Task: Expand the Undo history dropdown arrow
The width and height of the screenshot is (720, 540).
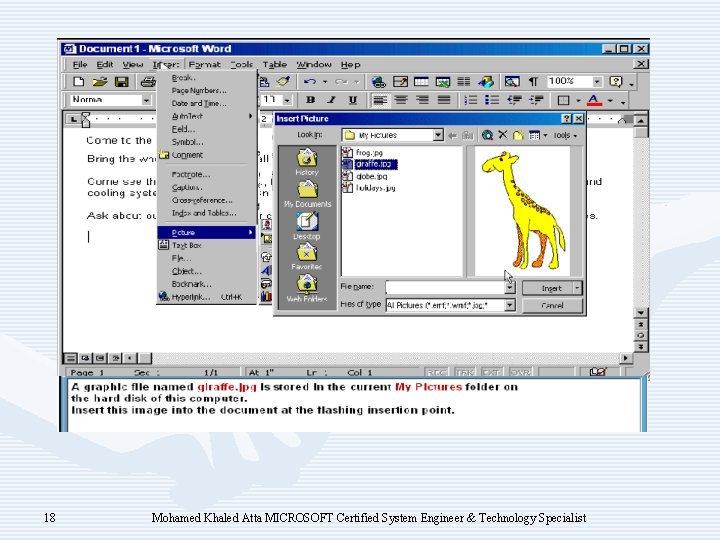Action: (x=325, y=82)
